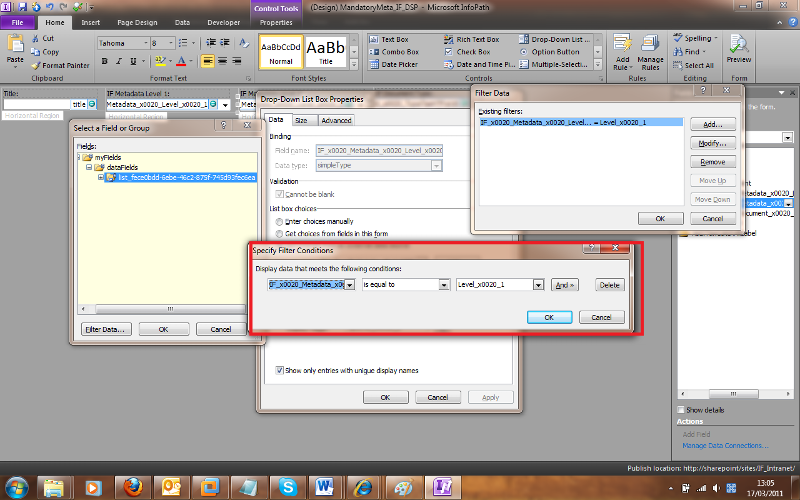Toggle 'Show only entries with unique display names'

pyautogui.click(x=279, y=370)
